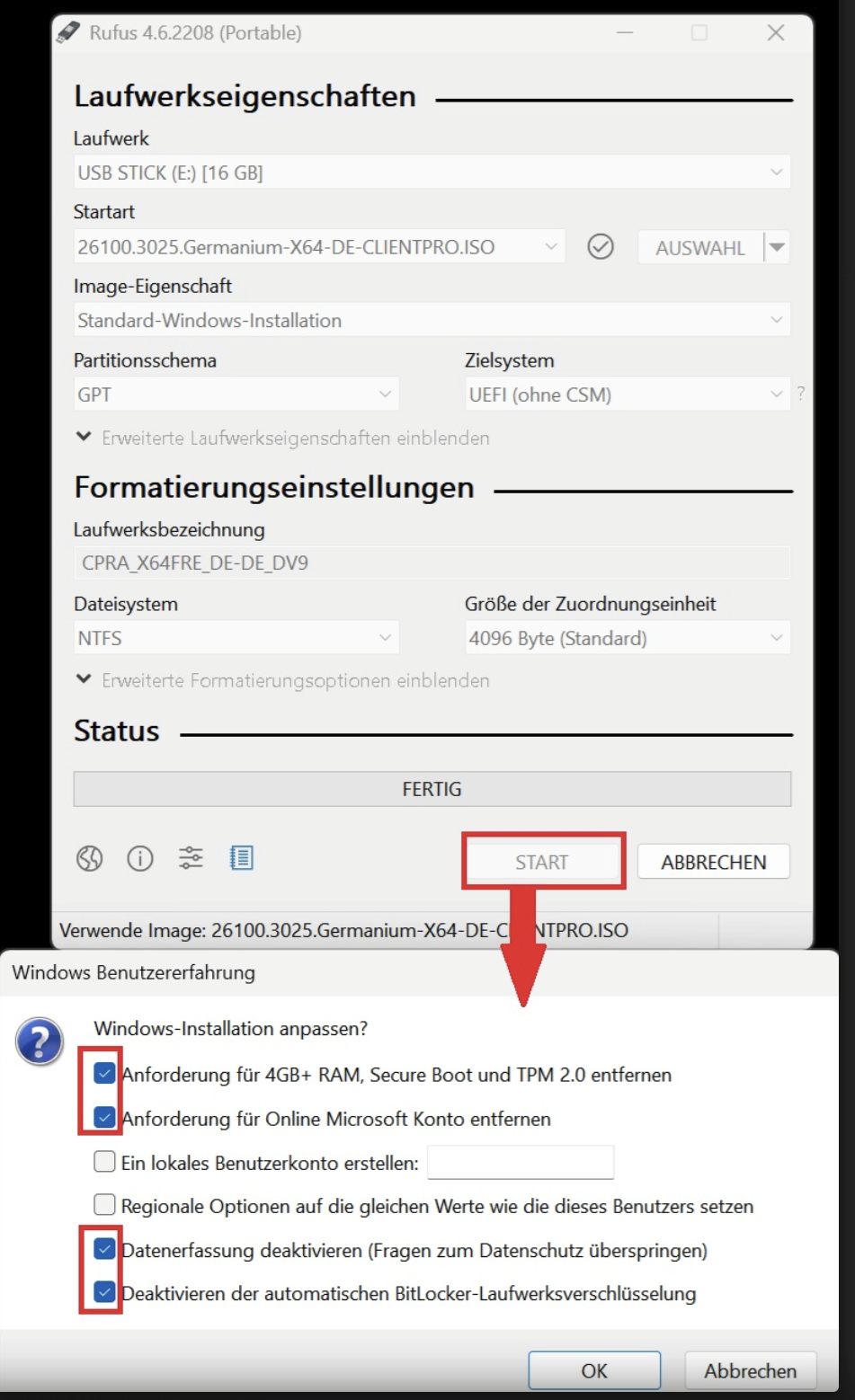This screenshot has height=1400, width=855.
Task: Click the 'Verwende Image' status bar text
Action: tap(343, 930)
